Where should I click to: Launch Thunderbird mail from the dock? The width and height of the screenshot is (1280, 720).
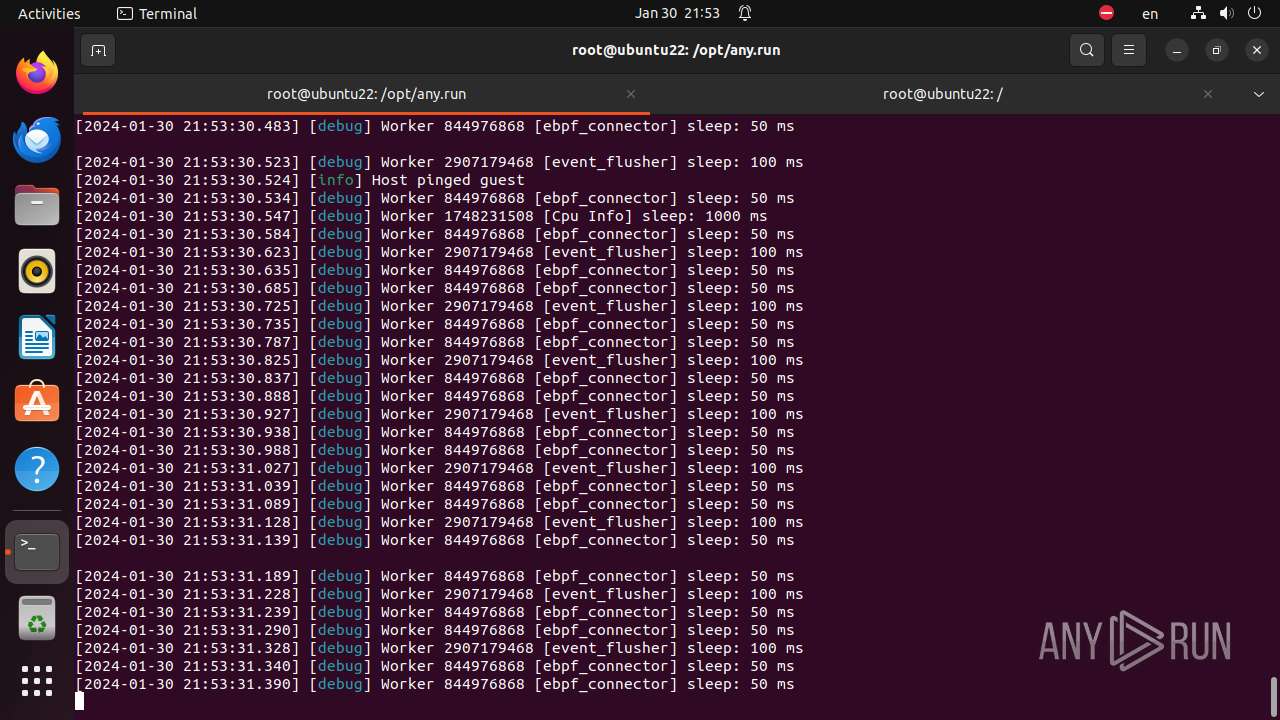(x=37, y=139)
